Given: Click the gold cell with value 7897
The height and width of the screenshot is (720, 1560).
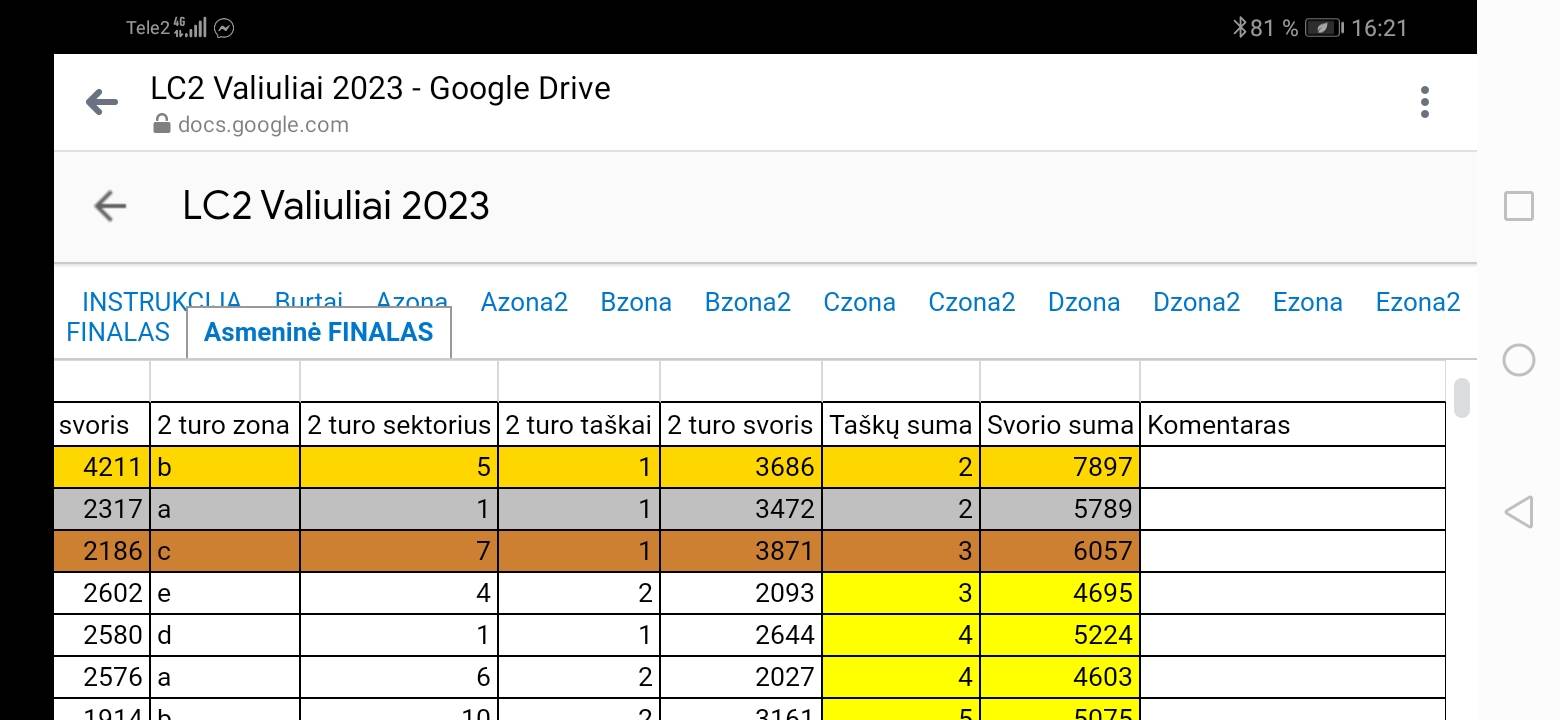Looking at the screenshot, I should pyautogui.click(x=1059, y=467).
